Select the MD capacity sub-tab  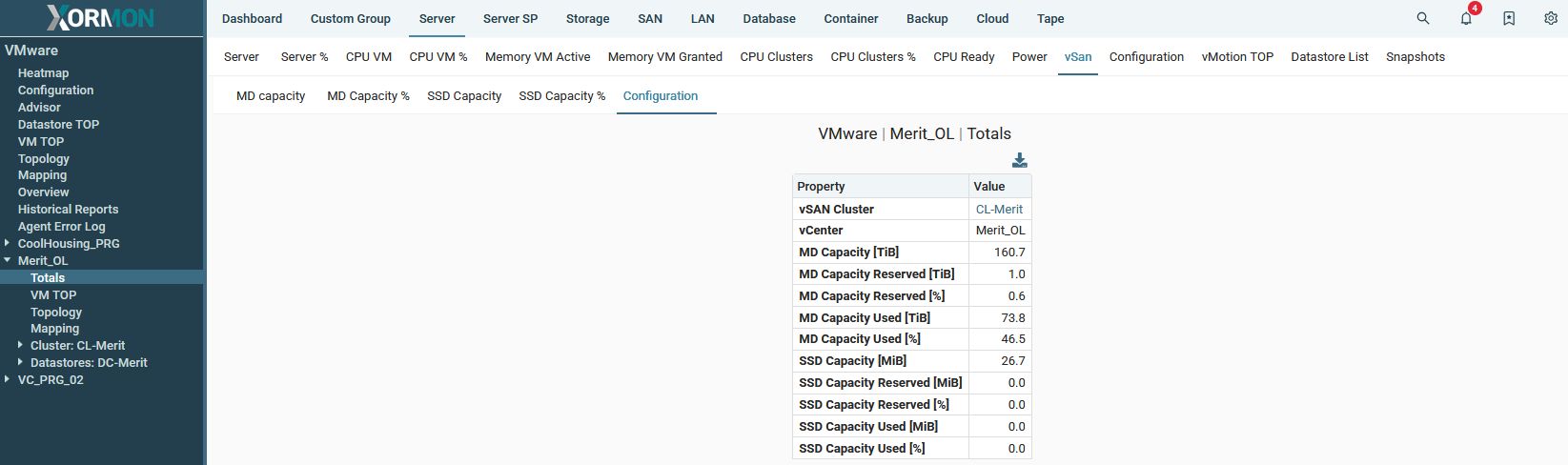(271, 95)
